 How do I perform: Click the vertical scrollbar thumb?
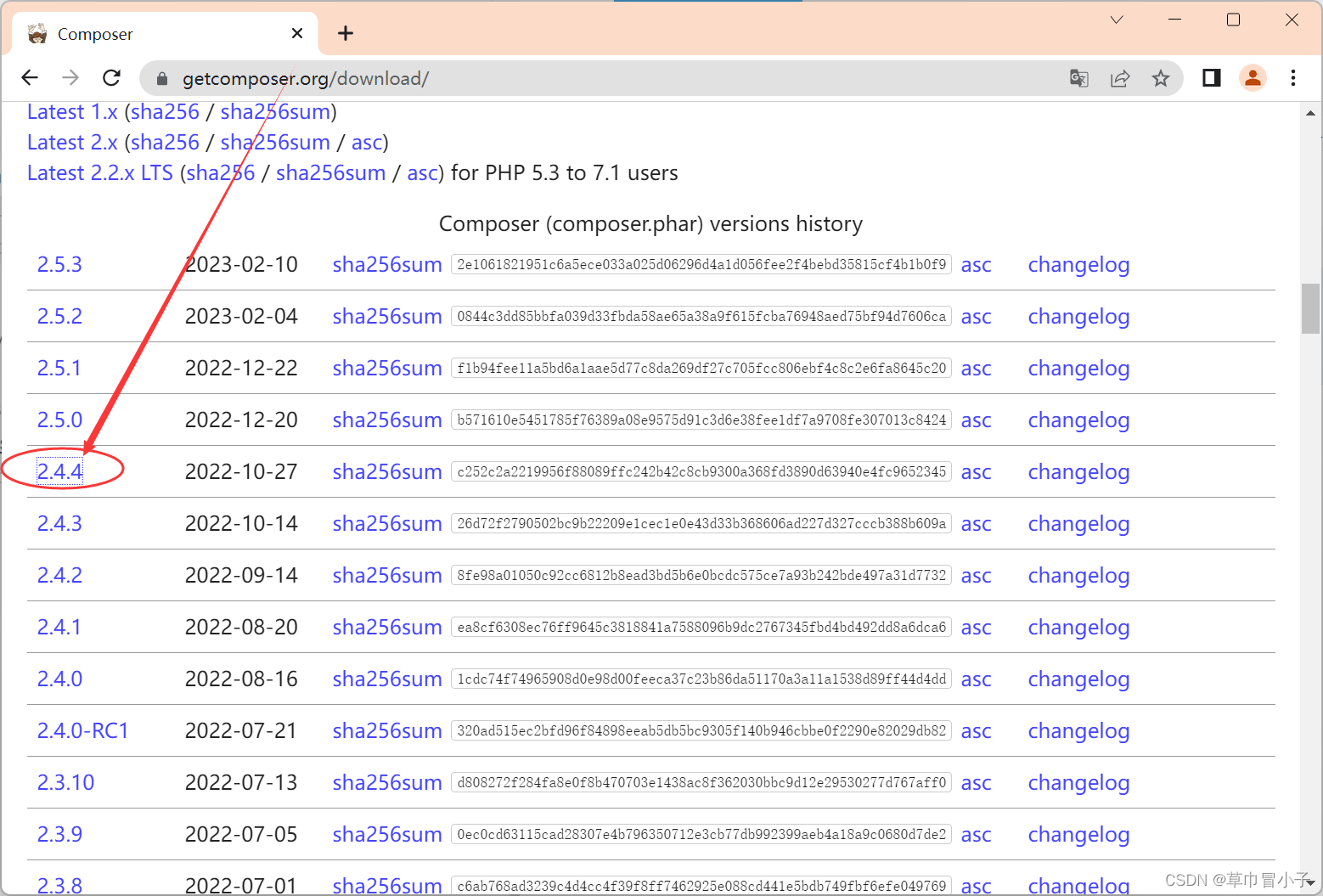tap(1311, 308)
